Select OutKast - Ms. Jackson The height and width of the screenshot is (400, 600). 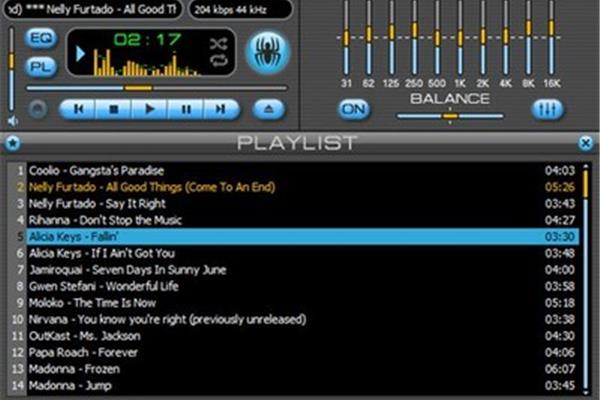coord(302,336)
